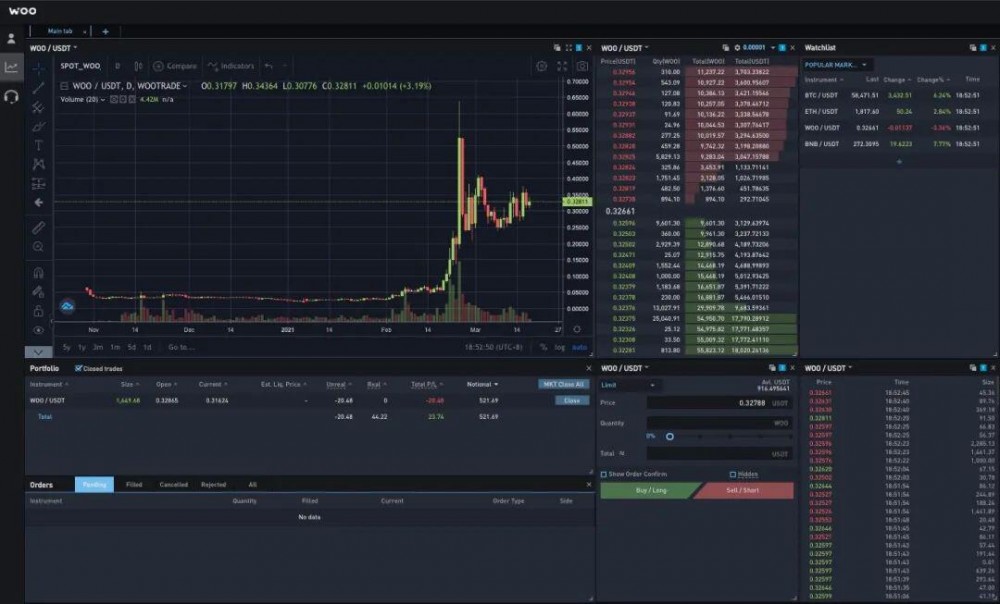
Task: Select the trend line drawing tool
Action: pos(38,88)
